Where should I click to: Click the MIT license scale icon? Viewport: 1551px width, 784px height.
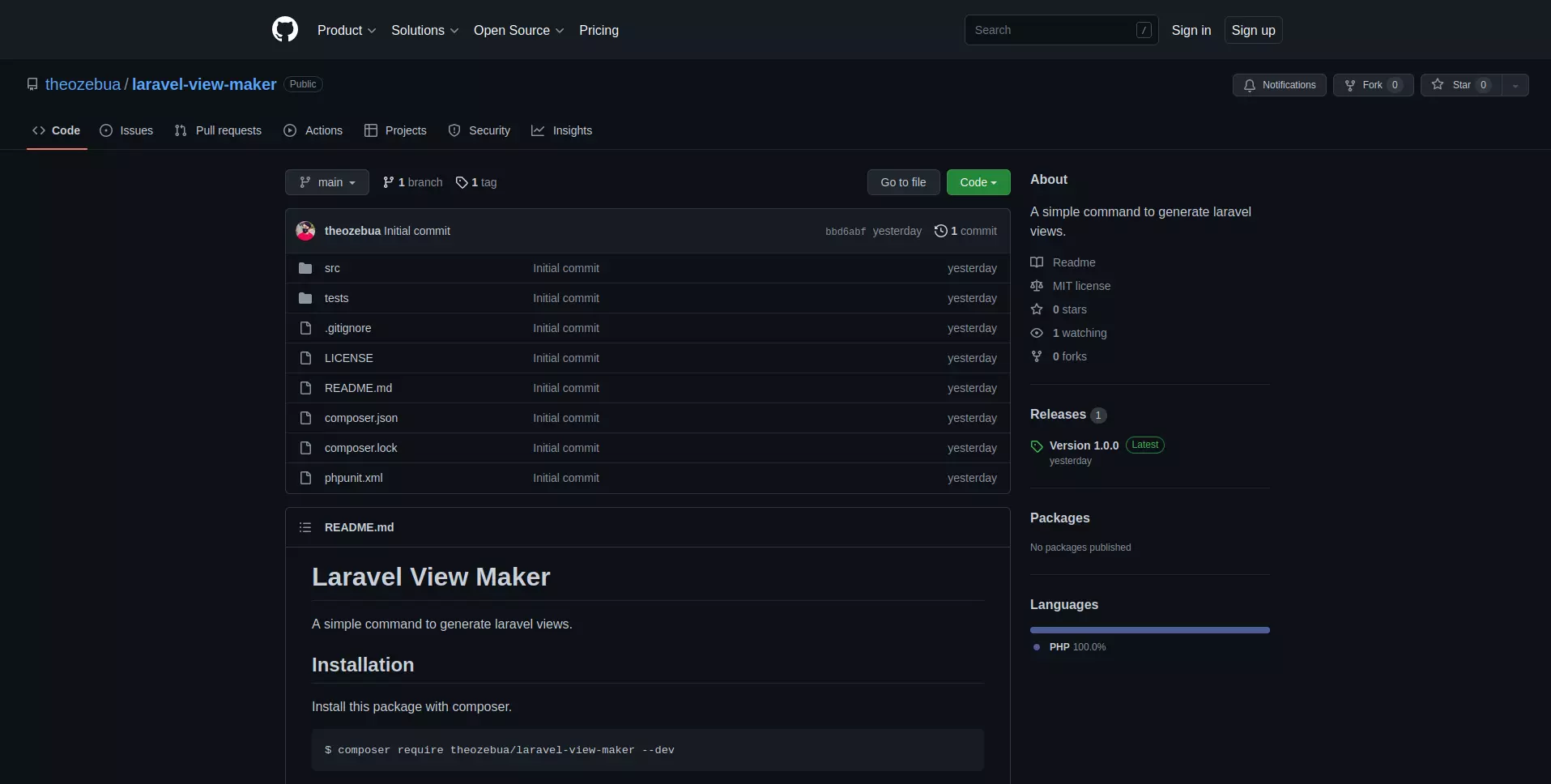[1037, 286]
